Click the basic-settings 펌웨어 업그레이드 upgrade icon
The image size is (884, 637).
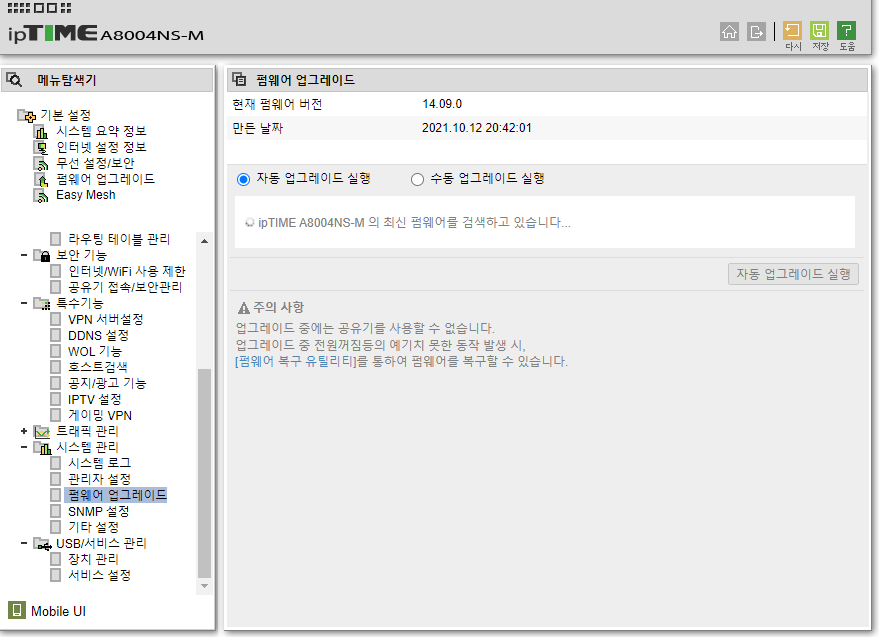tap(41, 180)
